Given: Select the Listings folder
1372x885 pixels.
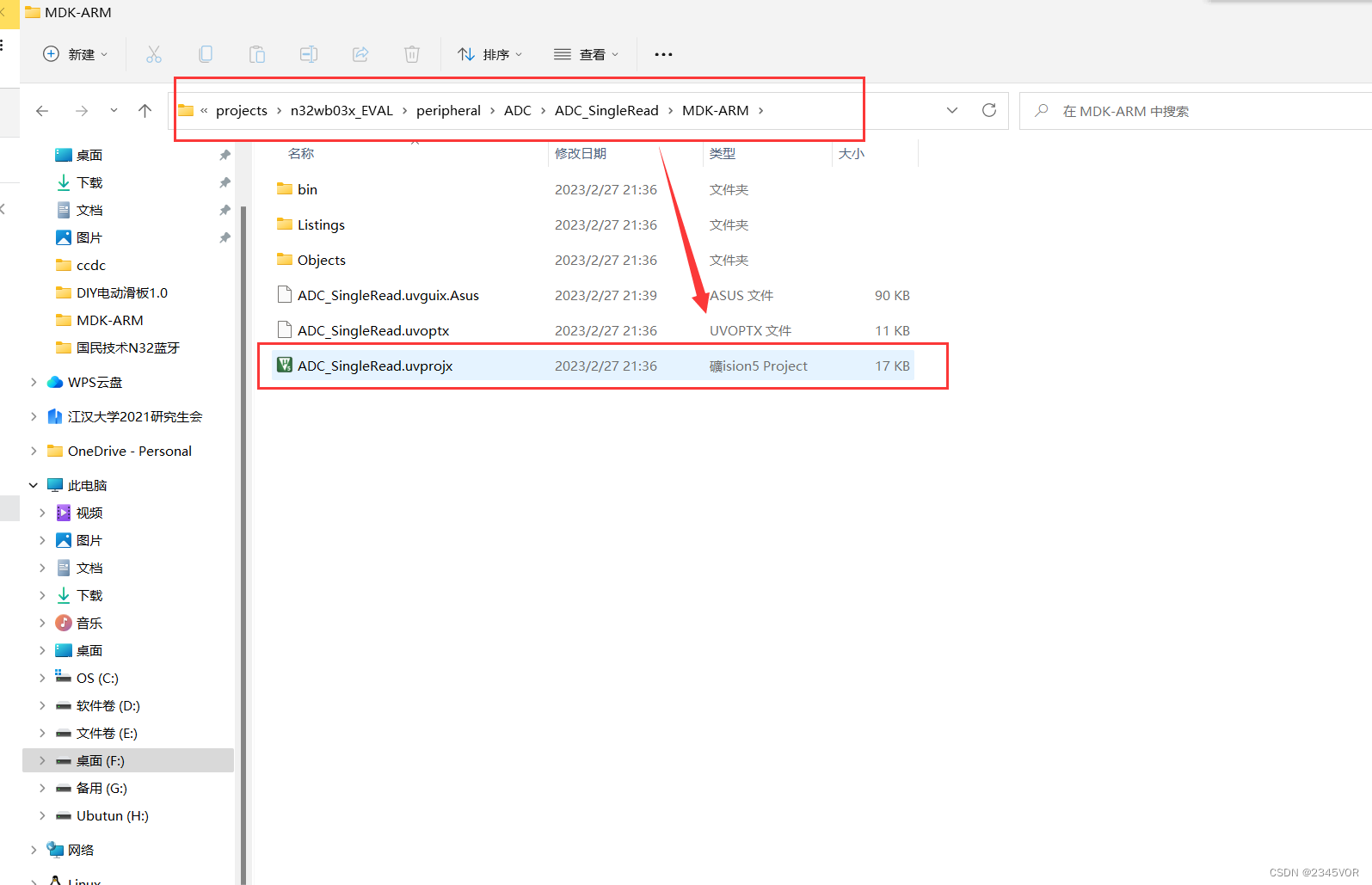Looking at the screenshot, I should (x=593, y=224).
